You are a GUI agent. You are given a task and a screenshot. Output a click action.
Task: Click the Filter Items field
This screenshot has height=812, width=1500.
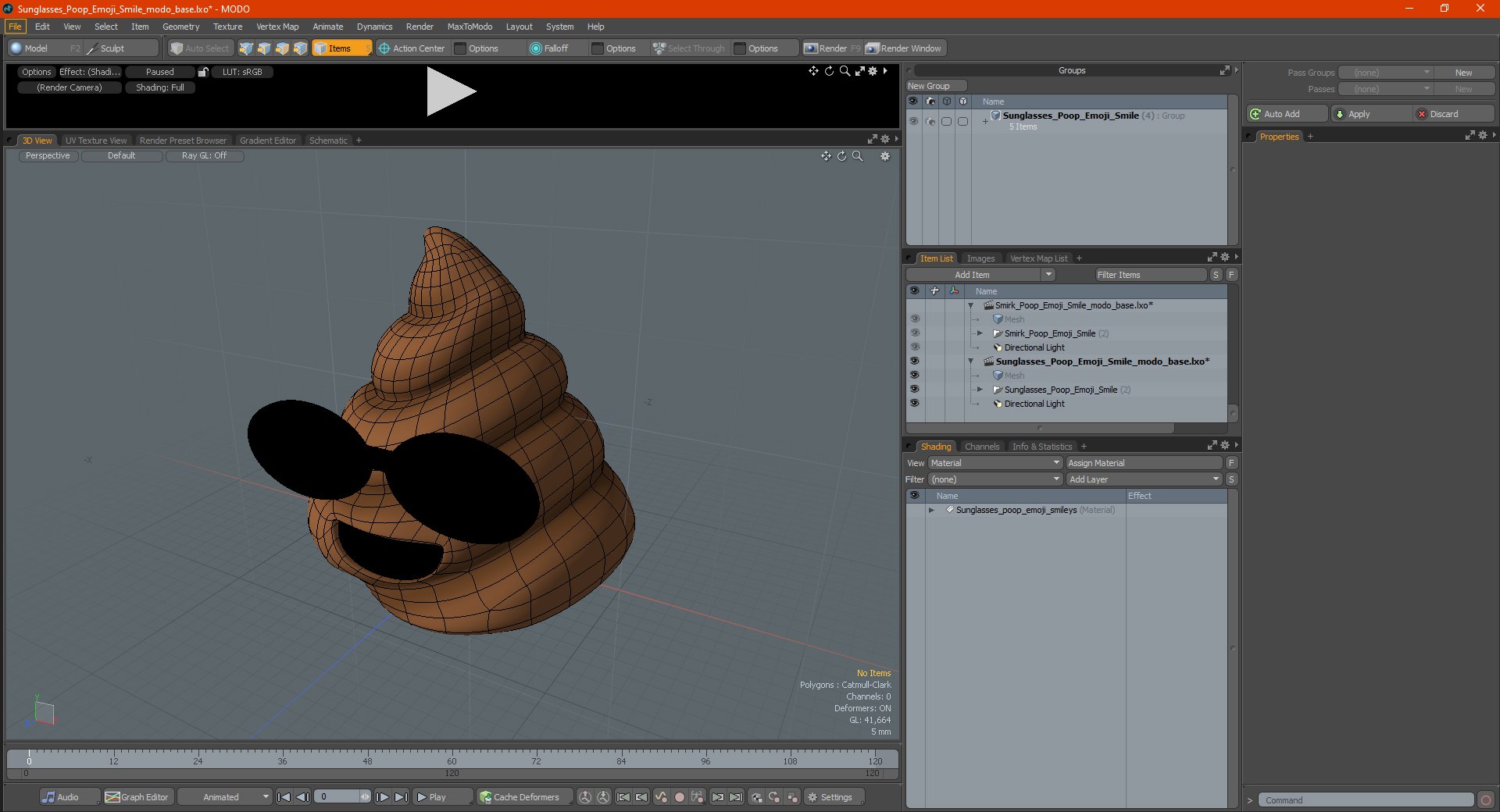(x=1152, y=275)
